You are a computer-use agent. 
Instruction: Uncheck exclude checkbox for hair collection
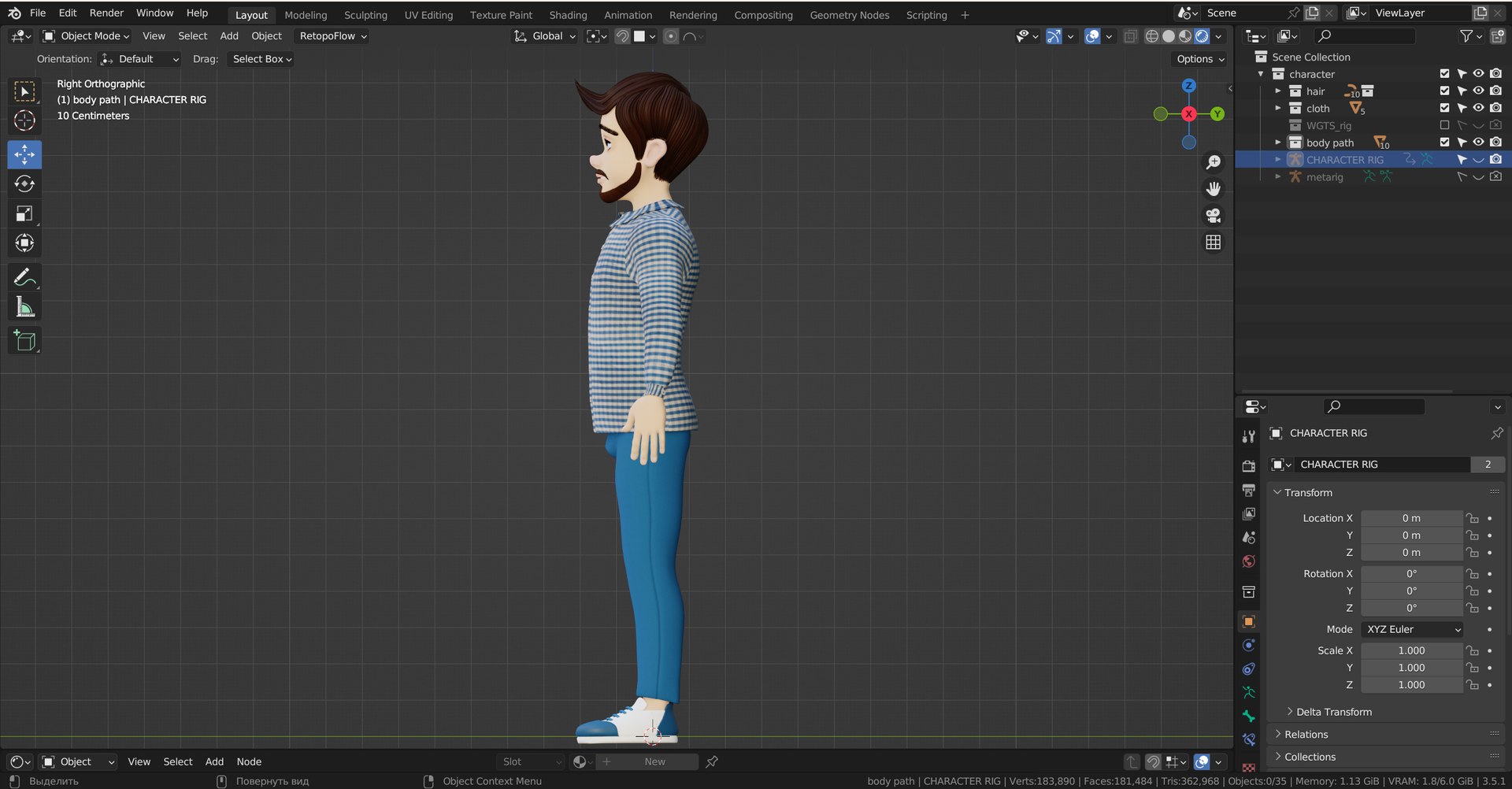tap(1444, 91)
